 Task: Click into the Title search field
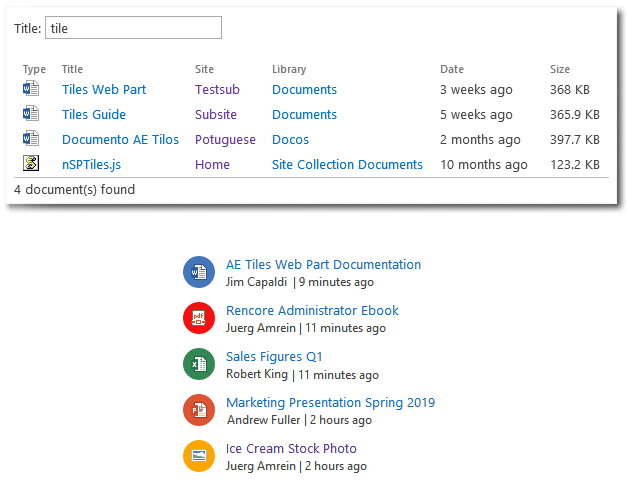tap(133, 28)
